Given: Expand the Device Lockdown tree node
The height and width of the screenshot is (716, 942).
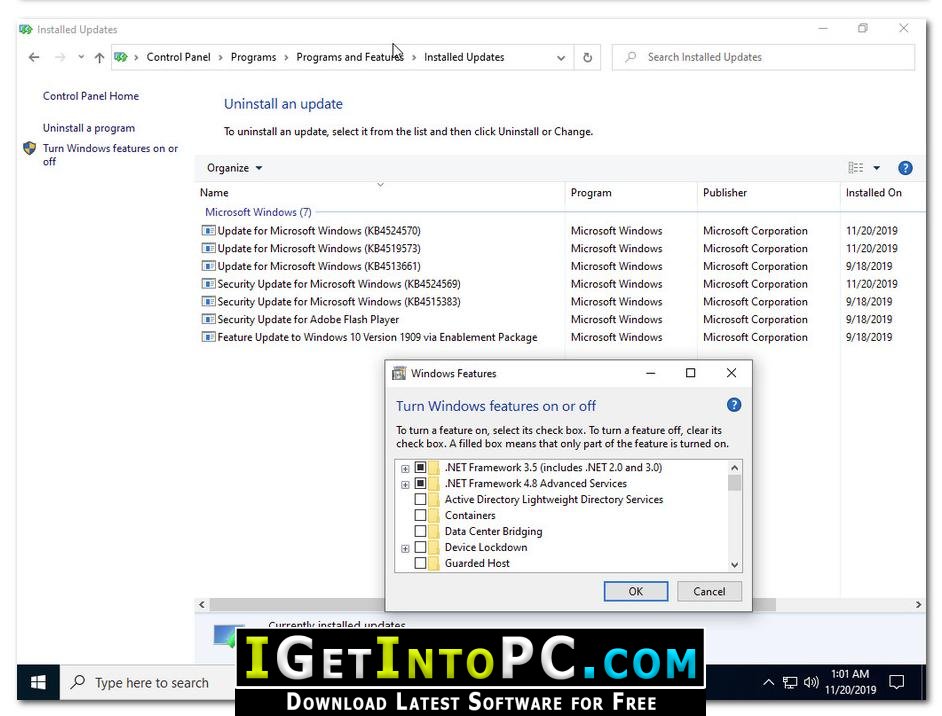Looking at the screenshot, I should click(406, 548).
